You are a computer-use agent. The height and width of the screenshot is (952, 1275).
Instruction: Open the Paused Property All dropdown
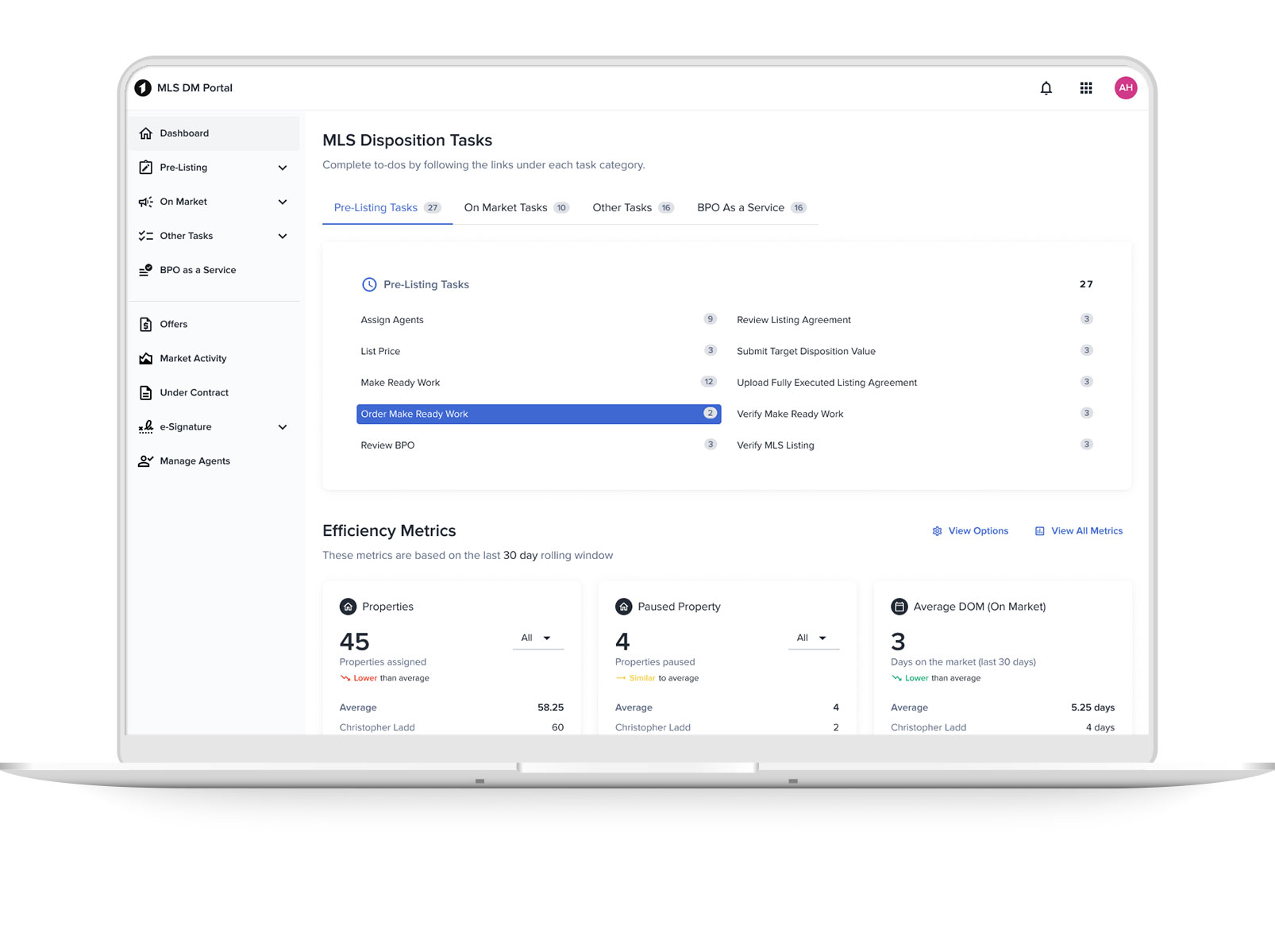pos(813,638)
